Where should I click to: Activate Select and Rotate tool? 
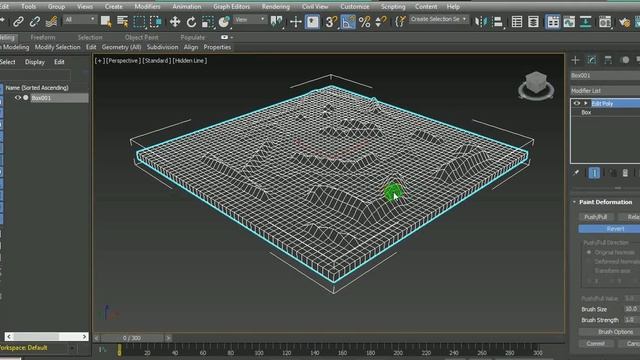191,22
